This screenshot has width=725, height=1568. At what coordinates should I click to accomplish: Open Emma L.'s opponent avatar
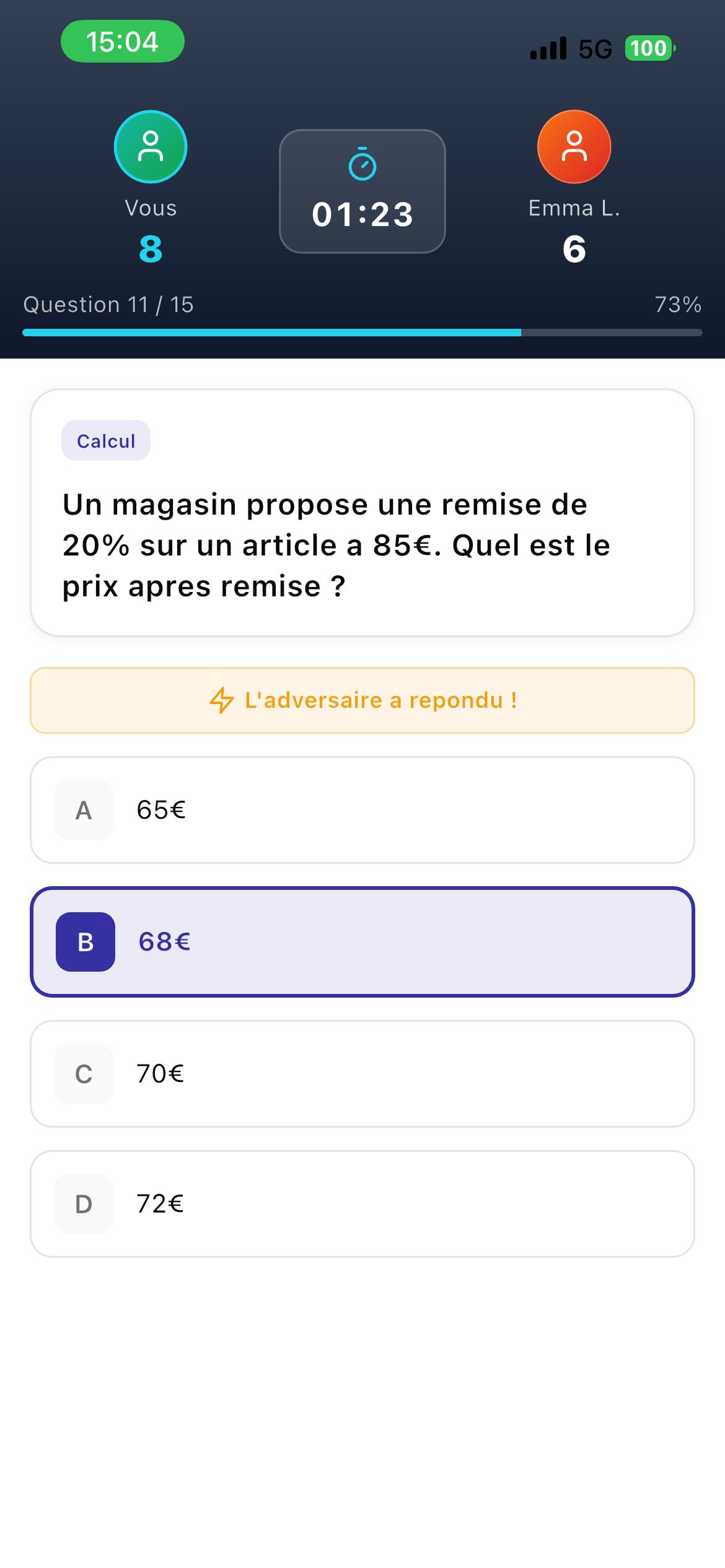pos(574,146)
